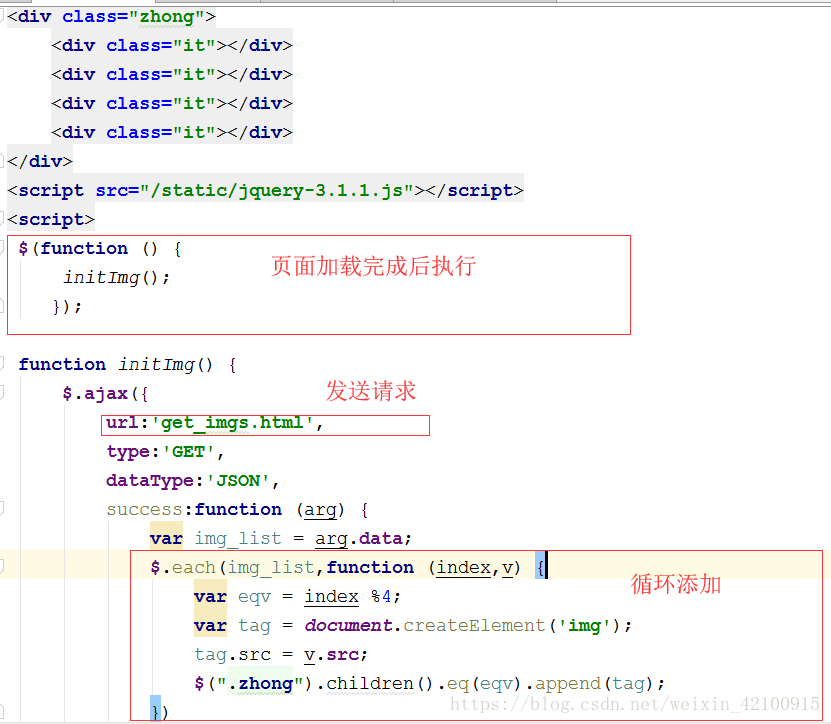Click the "url" property key
The height and width of the screenshot is (724, 831).
[122, 423]
